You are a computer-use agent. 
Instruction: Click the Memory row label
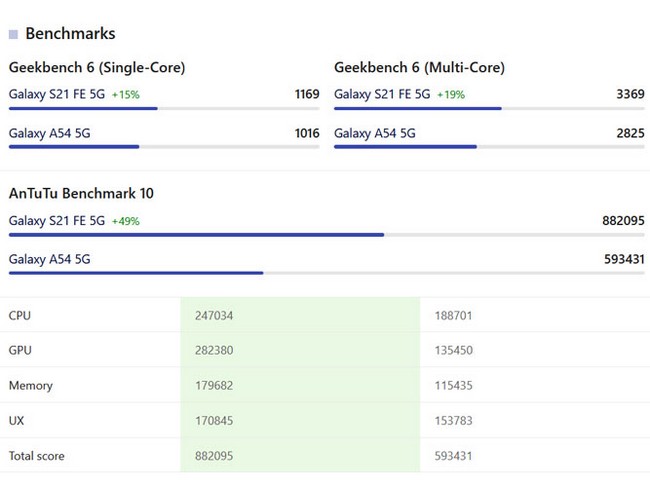coord(31,386)
